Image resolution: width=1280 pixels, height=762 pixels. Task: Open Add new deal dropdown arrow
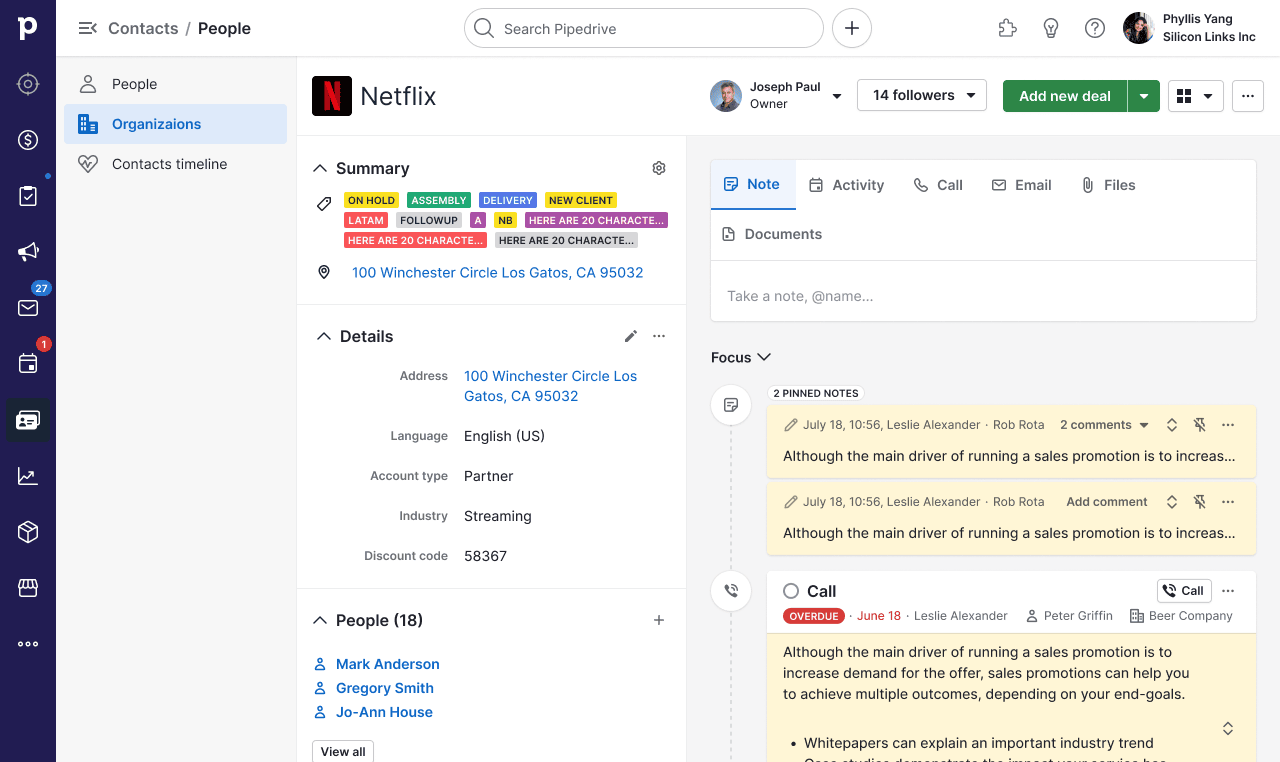coord(1144,96)
